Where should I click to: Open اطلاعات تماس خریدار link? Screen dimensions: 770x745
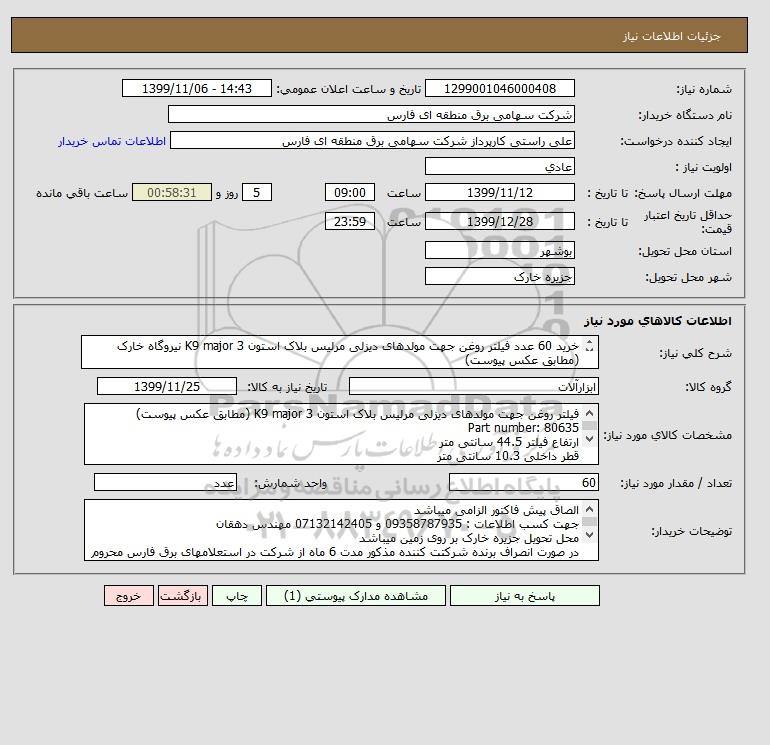point(112,141)
